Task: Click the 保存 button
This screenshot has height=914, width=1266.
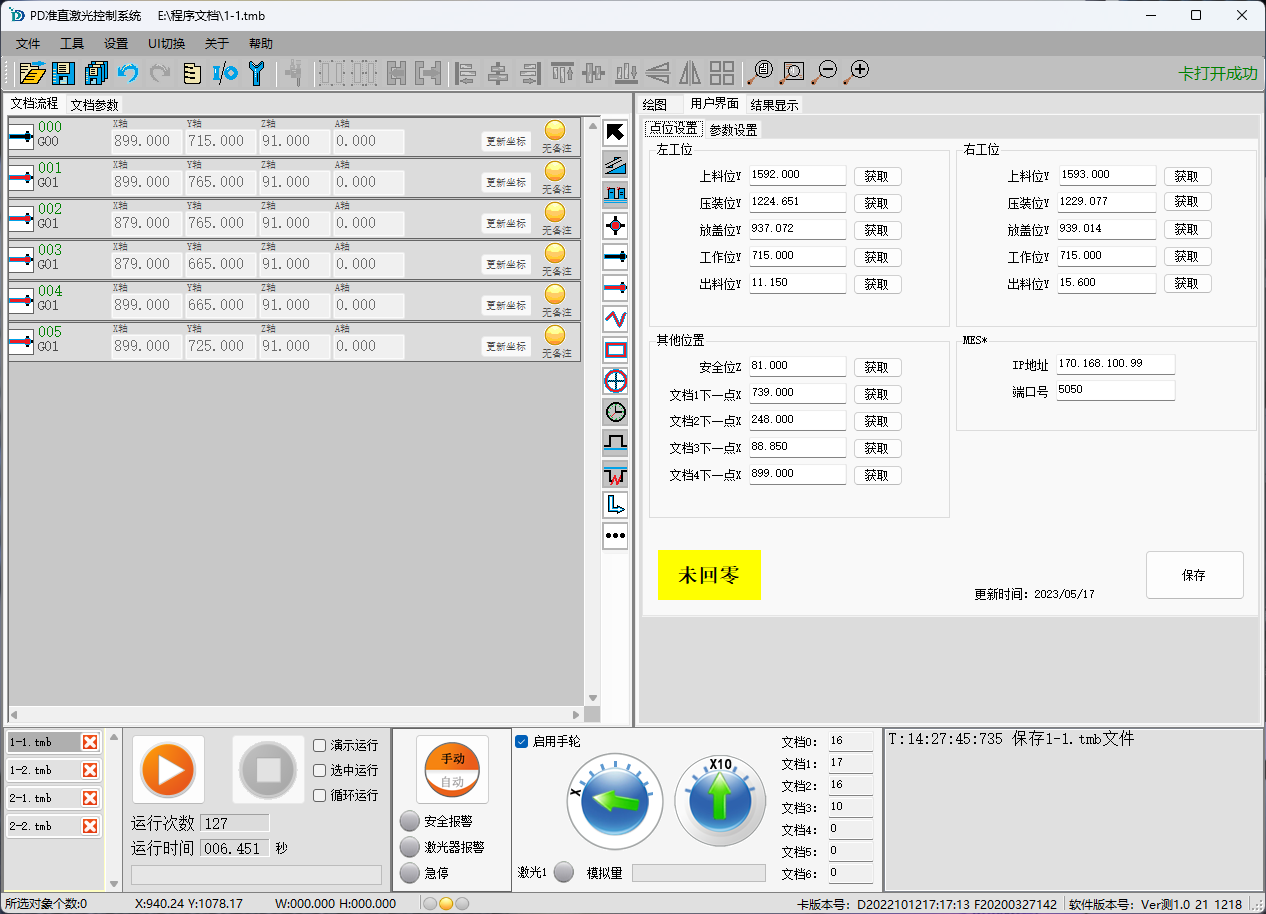Action: coord(1194,575)
